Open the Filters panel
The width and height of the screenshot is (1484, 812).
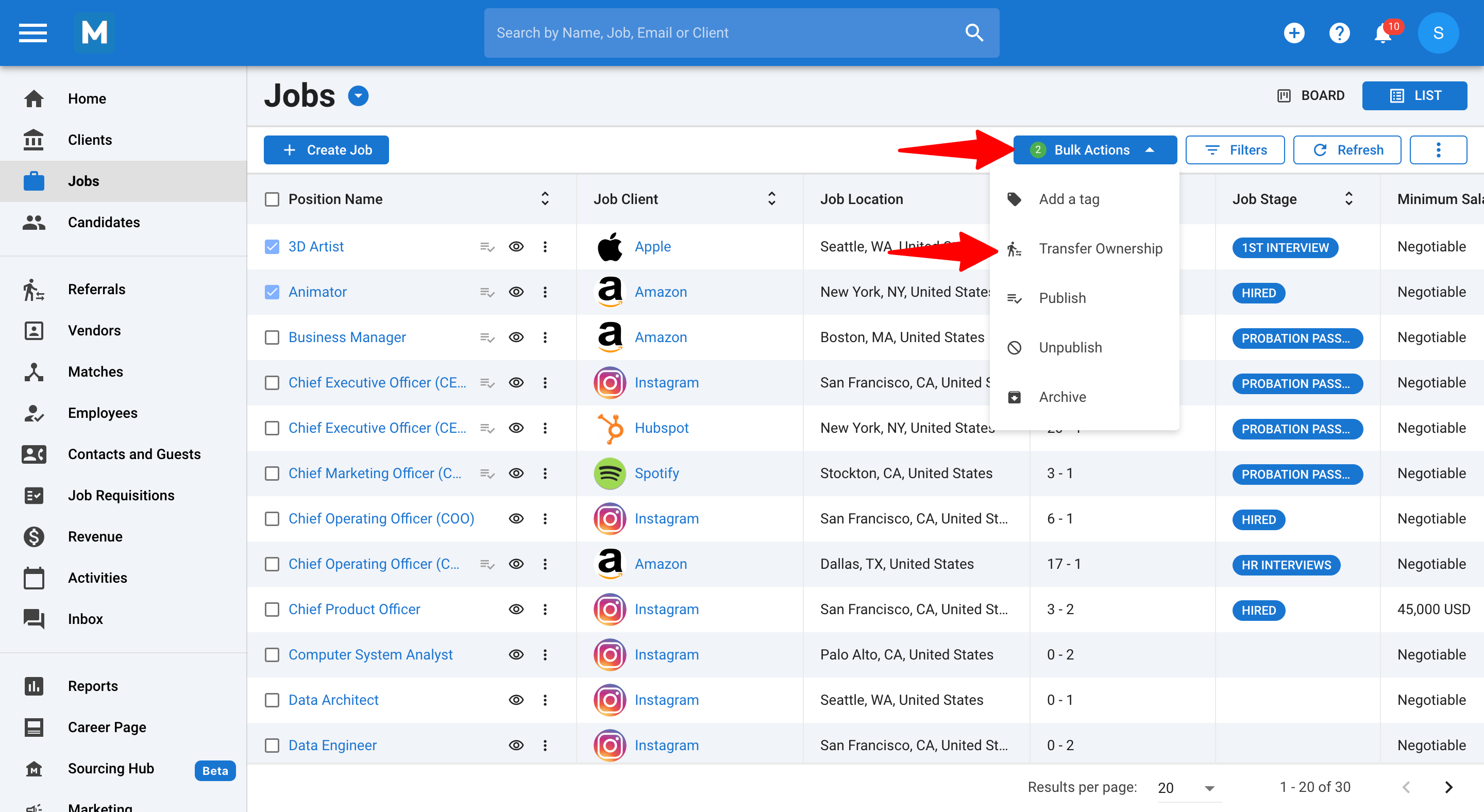pyautogui.click(x=1235, y=150)
